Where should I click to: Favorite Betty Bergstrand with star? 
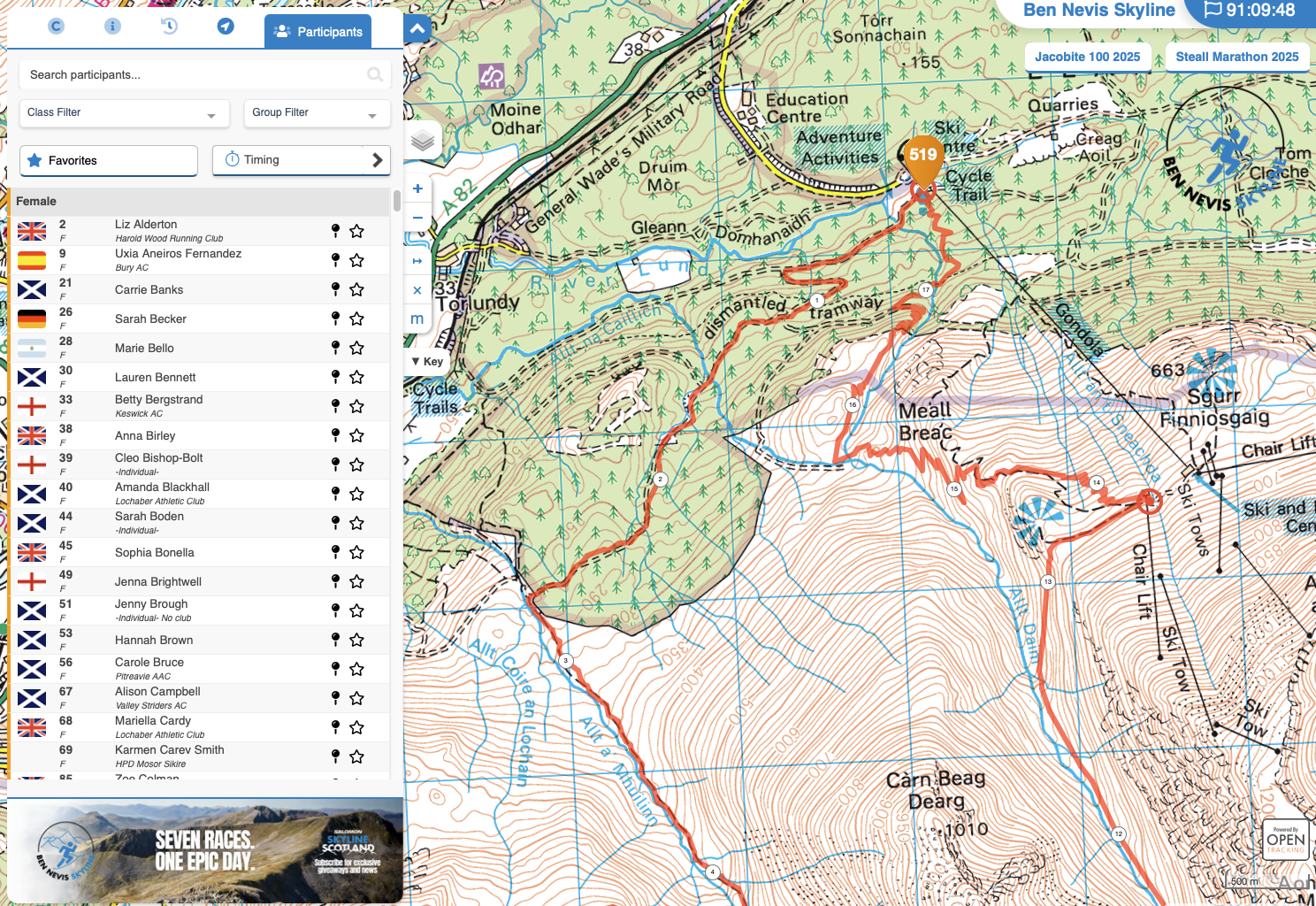356,406
